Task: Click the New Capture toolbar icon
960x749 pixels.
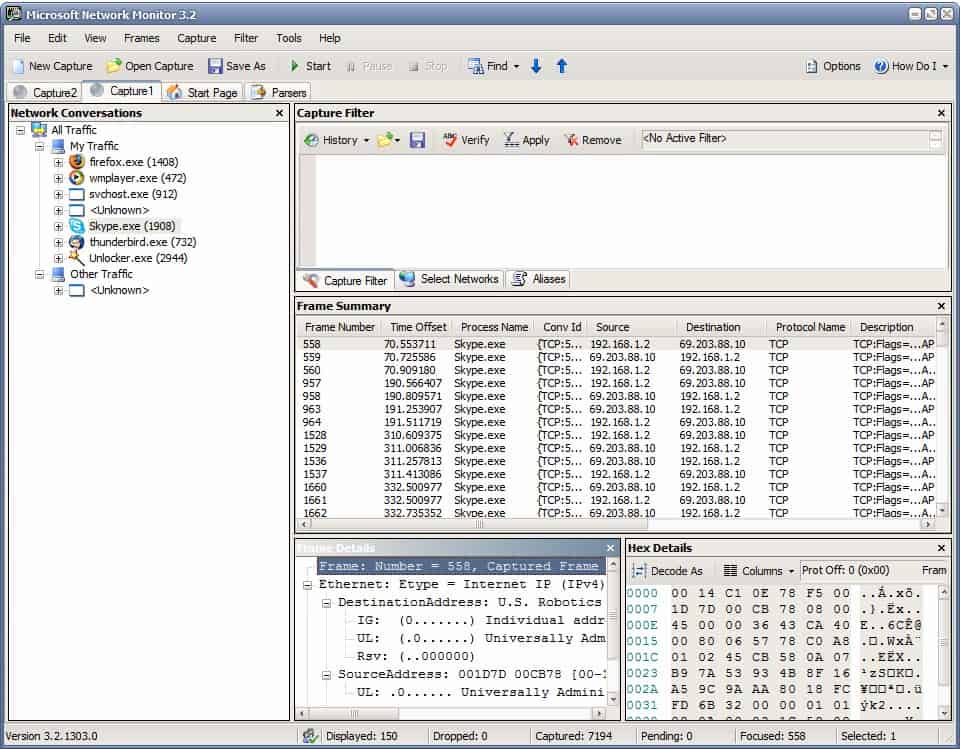Action: point(19,66)
